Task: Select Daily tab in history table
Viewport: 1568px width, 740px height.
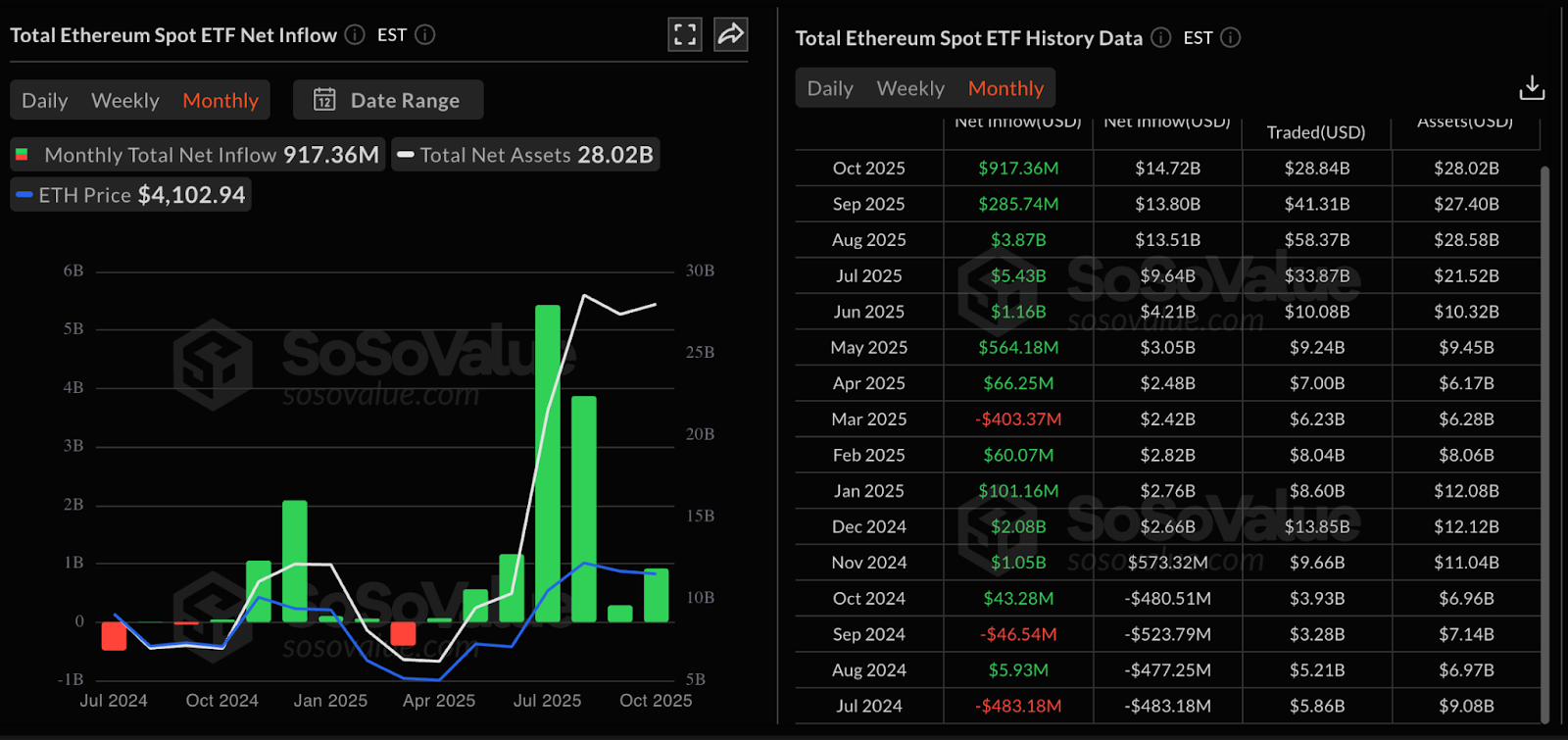Action: (830, 88)
